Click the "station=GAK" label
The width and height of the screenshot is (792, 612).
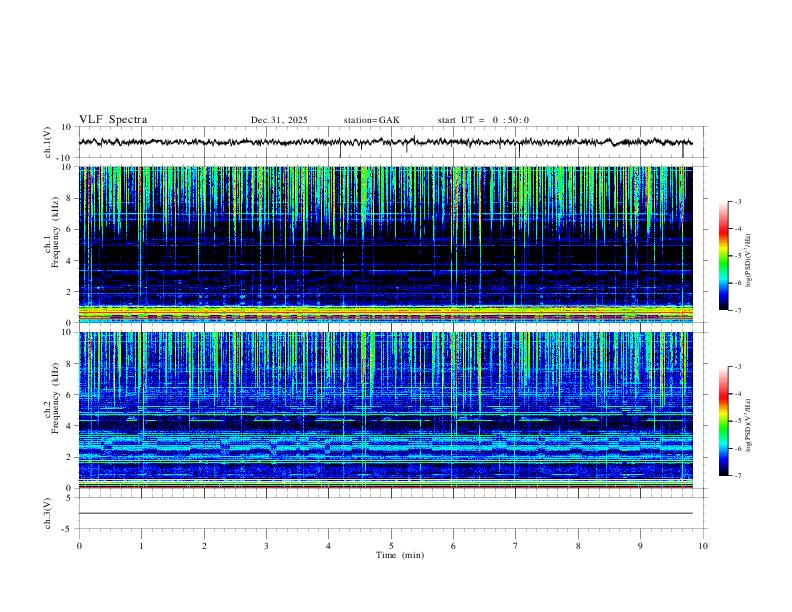pos(372,120)
